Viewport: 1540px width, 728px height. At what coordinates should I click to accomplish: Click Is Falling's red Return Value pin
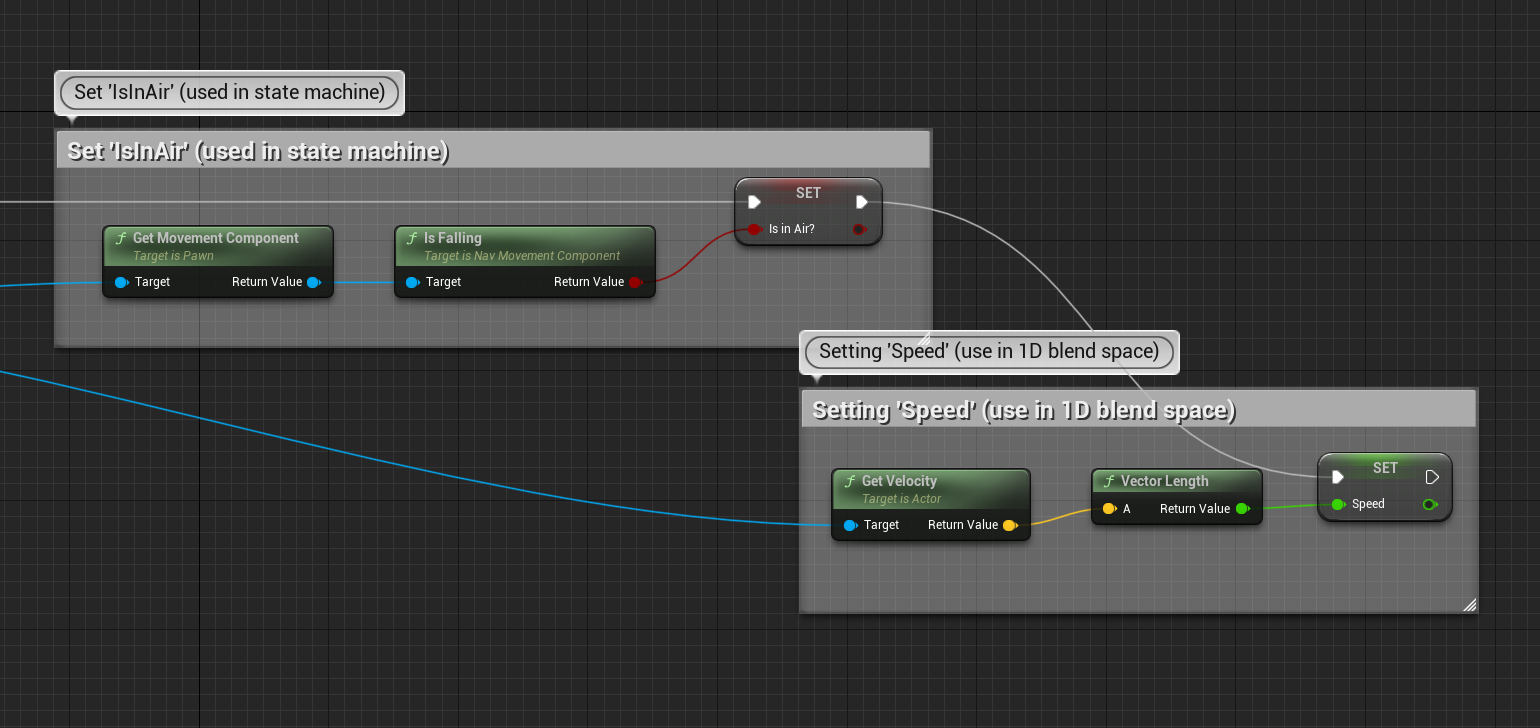coord(635,282)
